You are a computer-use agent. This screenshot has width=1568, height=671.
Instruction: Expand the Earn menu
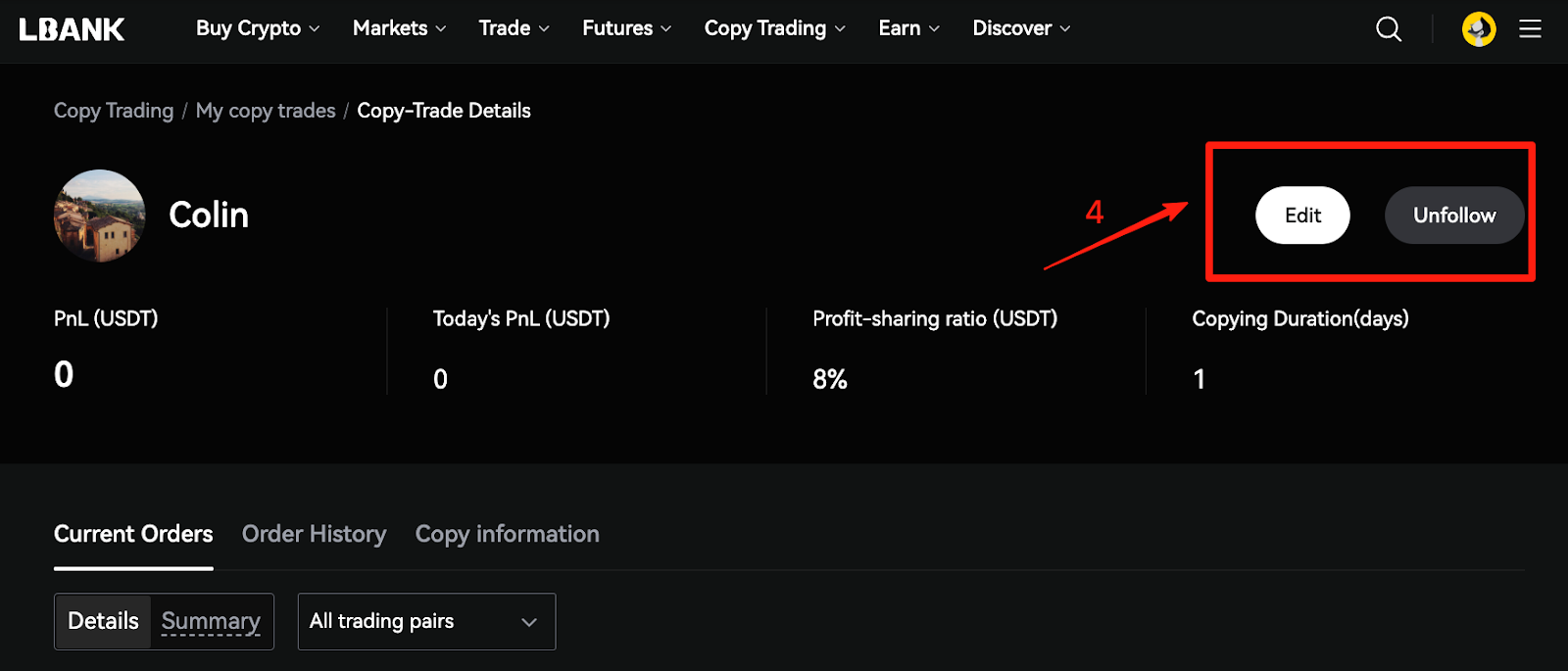pos(908,28)
